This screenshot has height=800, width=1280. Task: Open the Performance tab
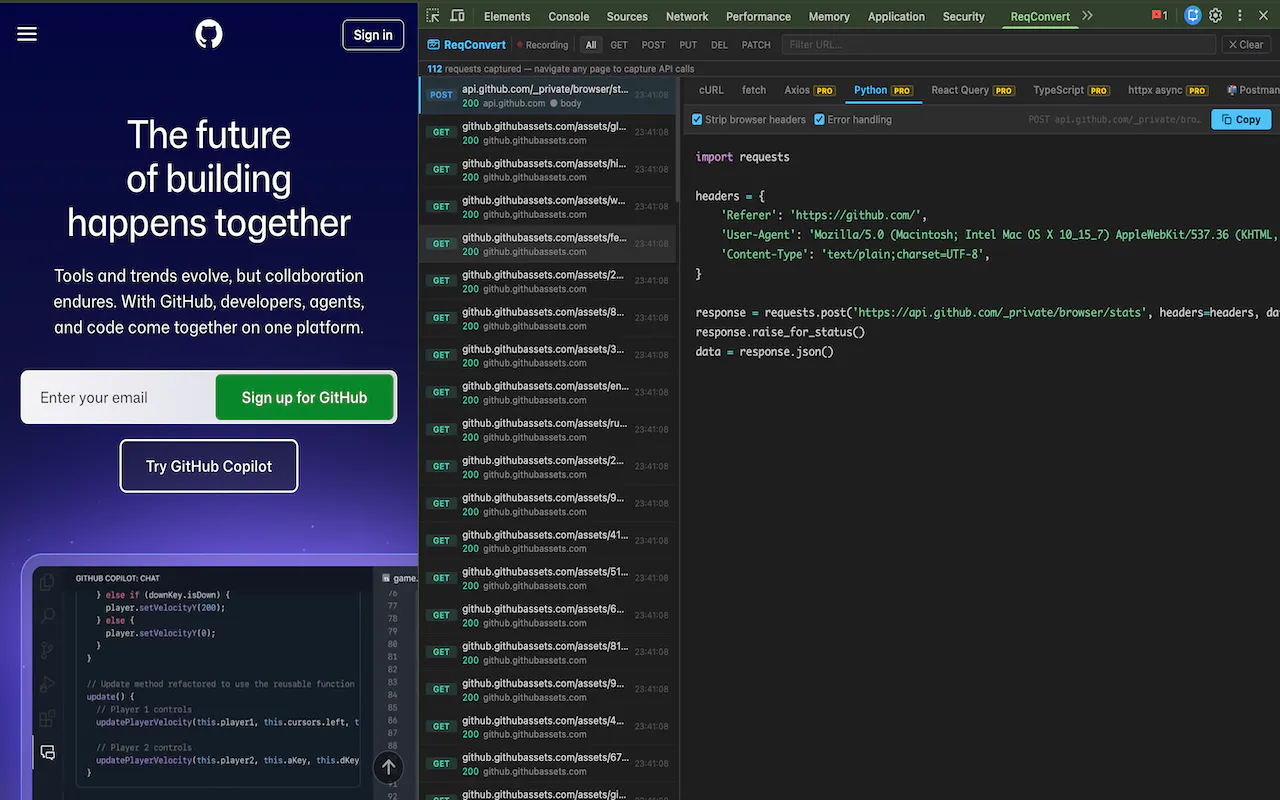(758, 16)
